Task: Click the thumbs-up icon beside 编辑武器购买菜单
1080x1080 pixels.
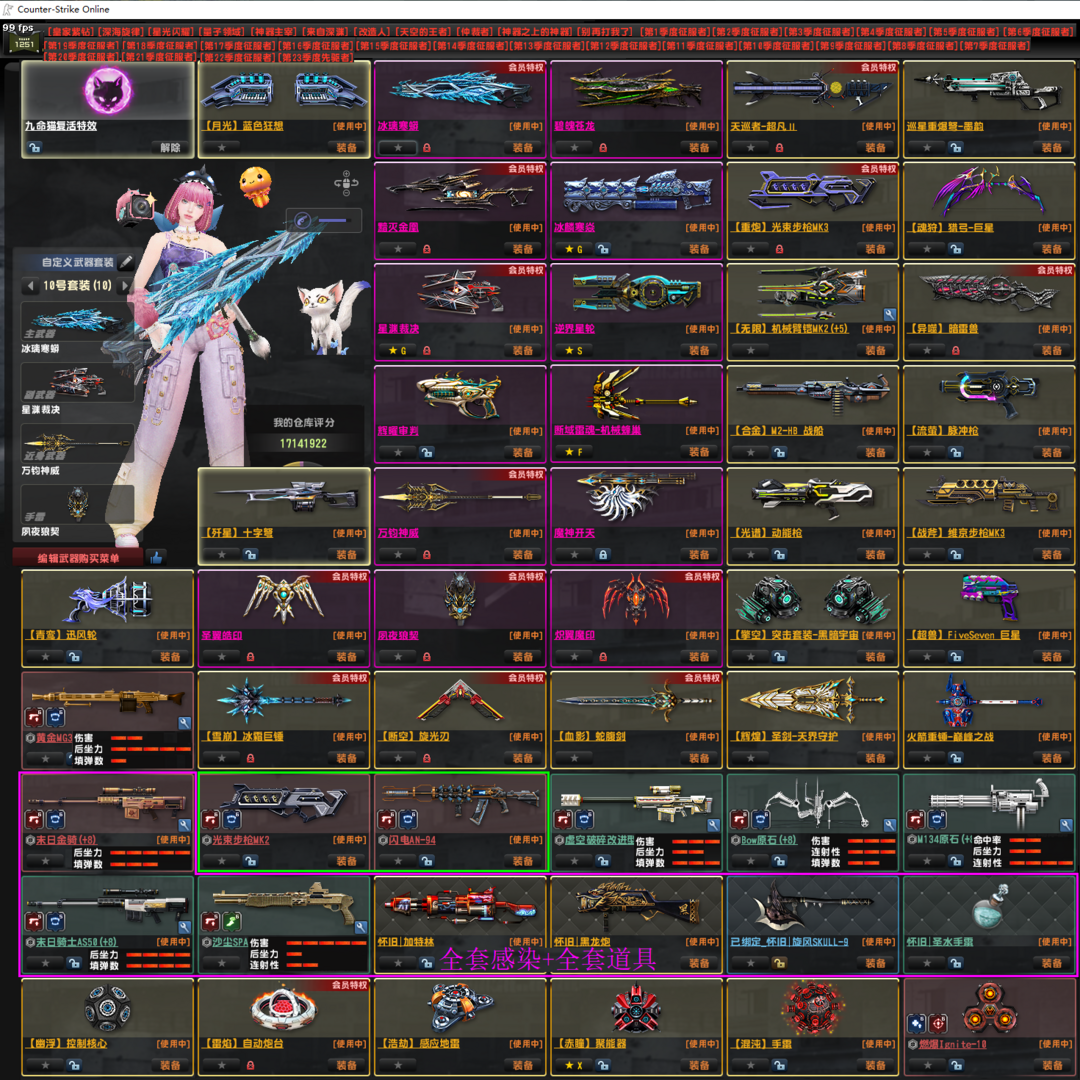Action: tap(156, 558)
